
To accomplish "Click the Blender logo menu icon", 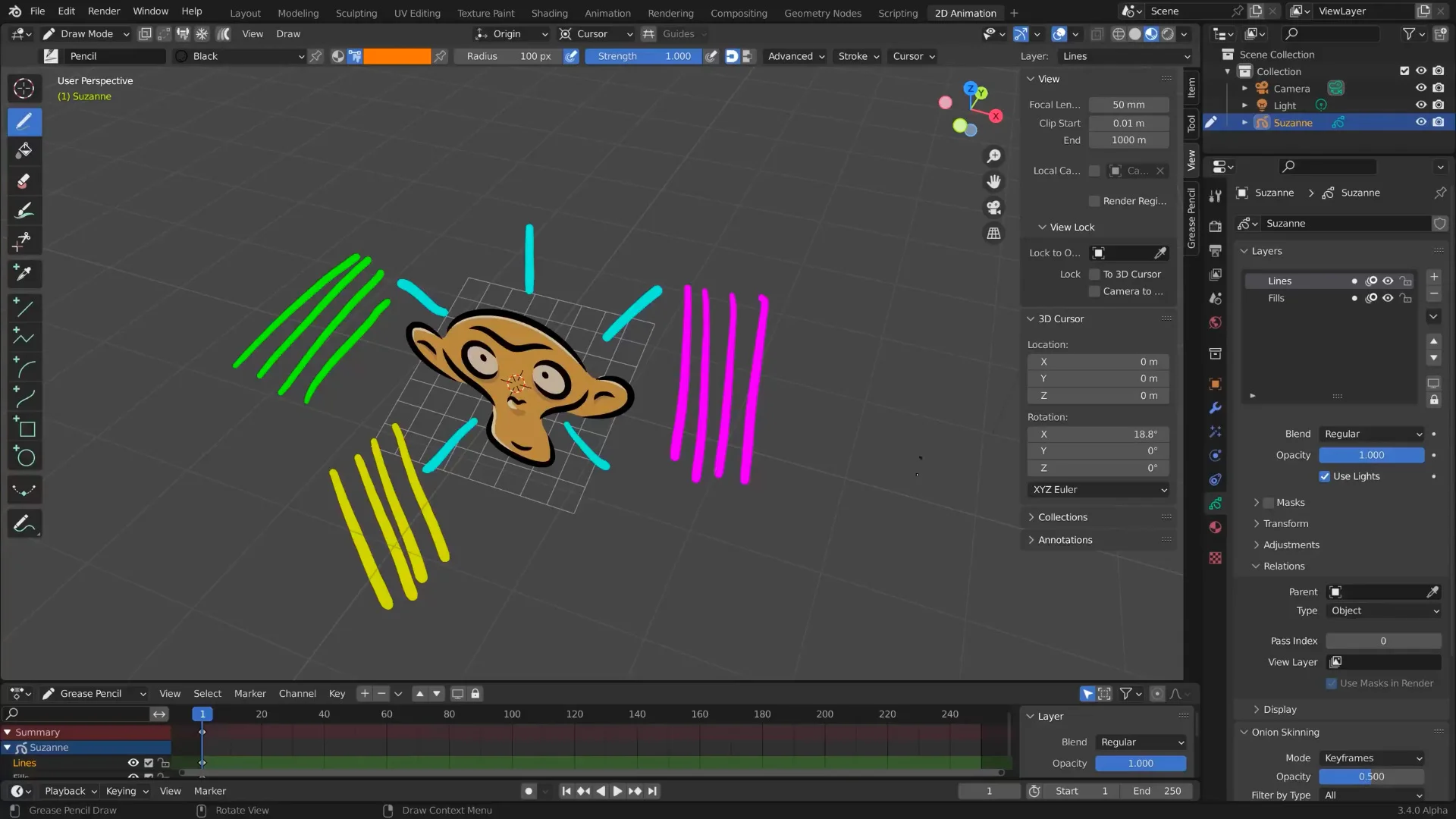I will point(15,11).
